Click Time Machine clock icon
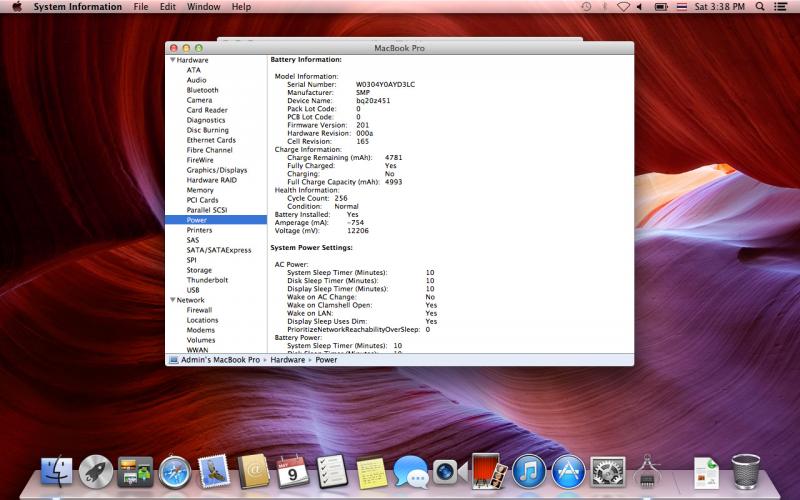The width and height of the screenshot is (800, 500). (x=586, y=7)
